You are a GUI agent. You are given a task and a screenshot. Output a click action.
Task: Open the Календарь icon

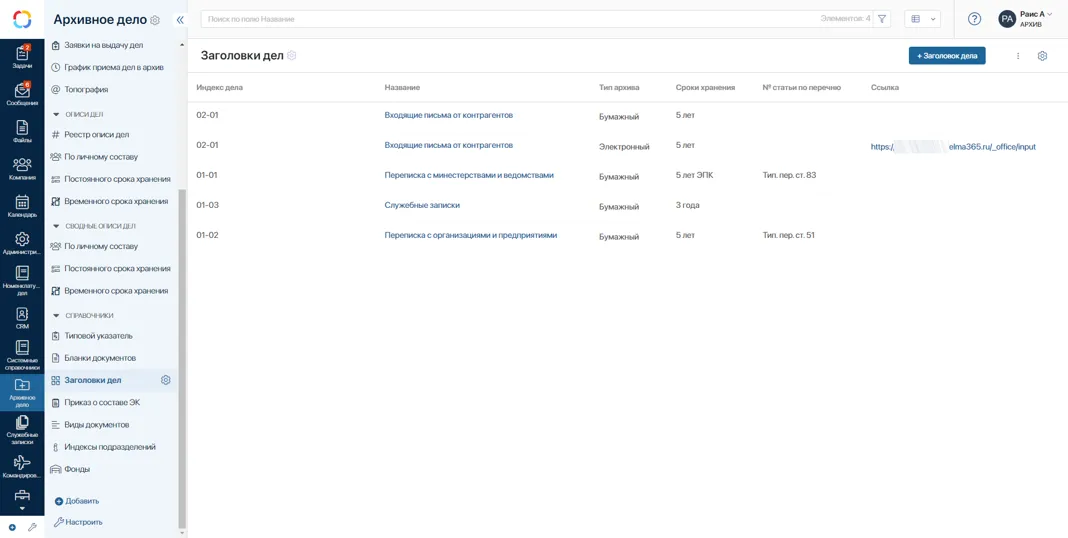[x=22, y=205]
